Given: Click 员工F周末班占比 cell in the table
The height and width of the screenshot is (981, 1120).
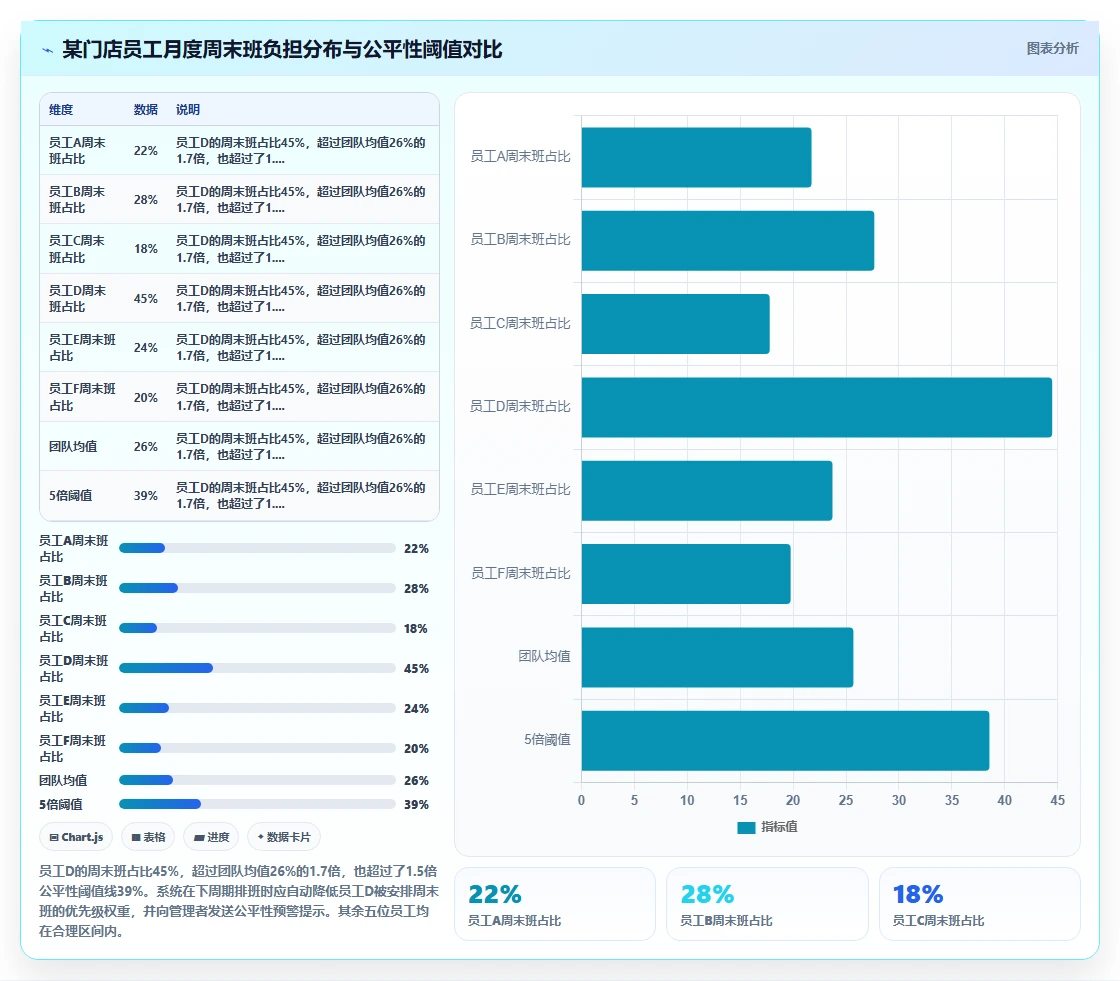Looking at the screenshot, I should tap(82, 397).
